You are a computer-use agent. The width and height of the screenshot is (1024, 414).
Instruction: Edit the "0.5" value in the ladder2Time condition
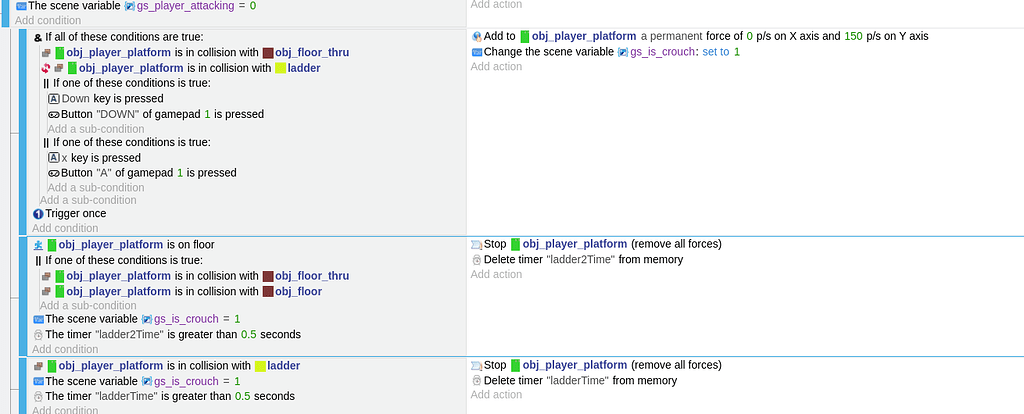tap(249, 334)
